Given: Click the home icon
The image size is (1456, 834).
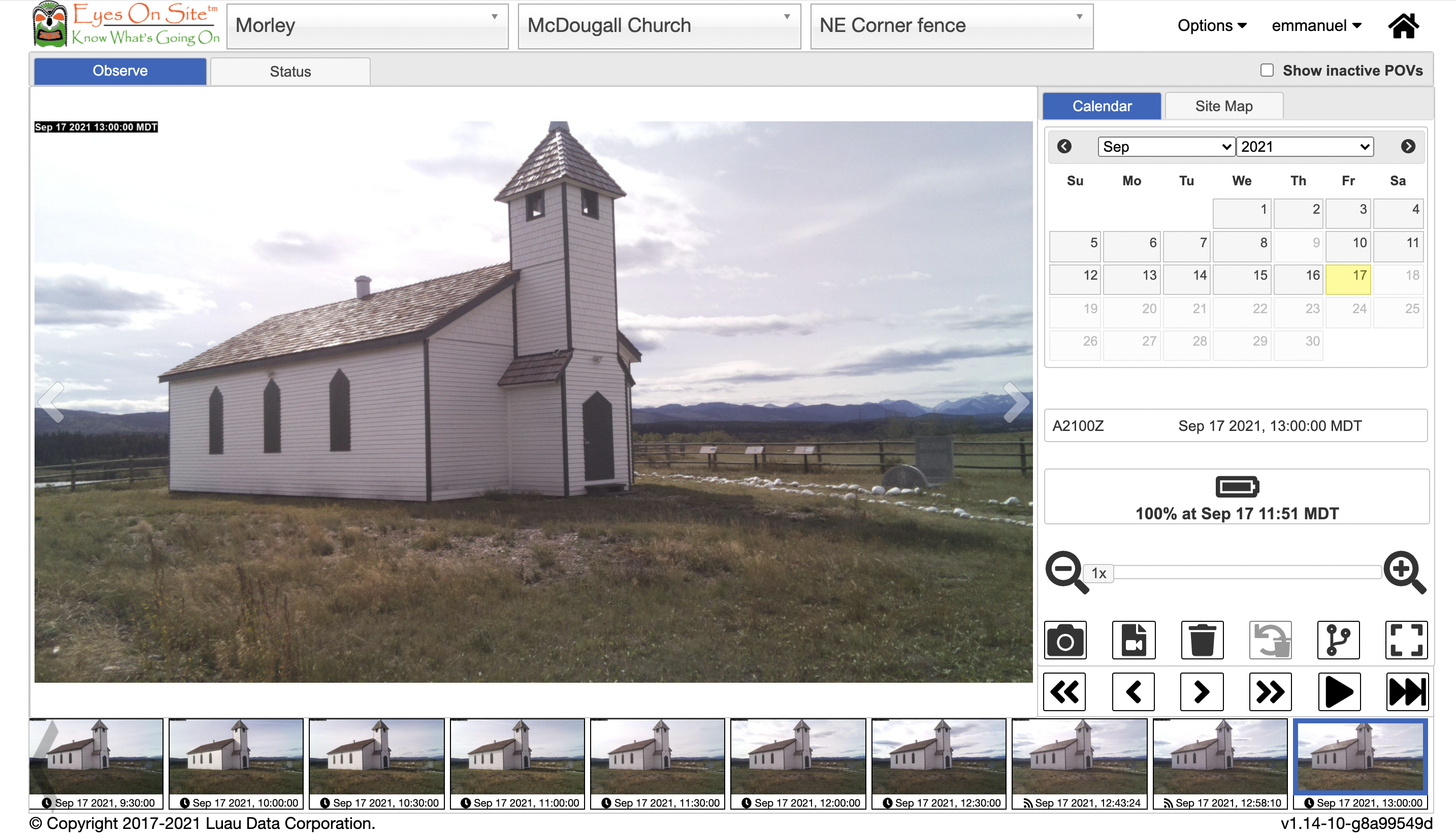Looking at the screenshot, I should pyautogui.click(x=1403, y=26).
